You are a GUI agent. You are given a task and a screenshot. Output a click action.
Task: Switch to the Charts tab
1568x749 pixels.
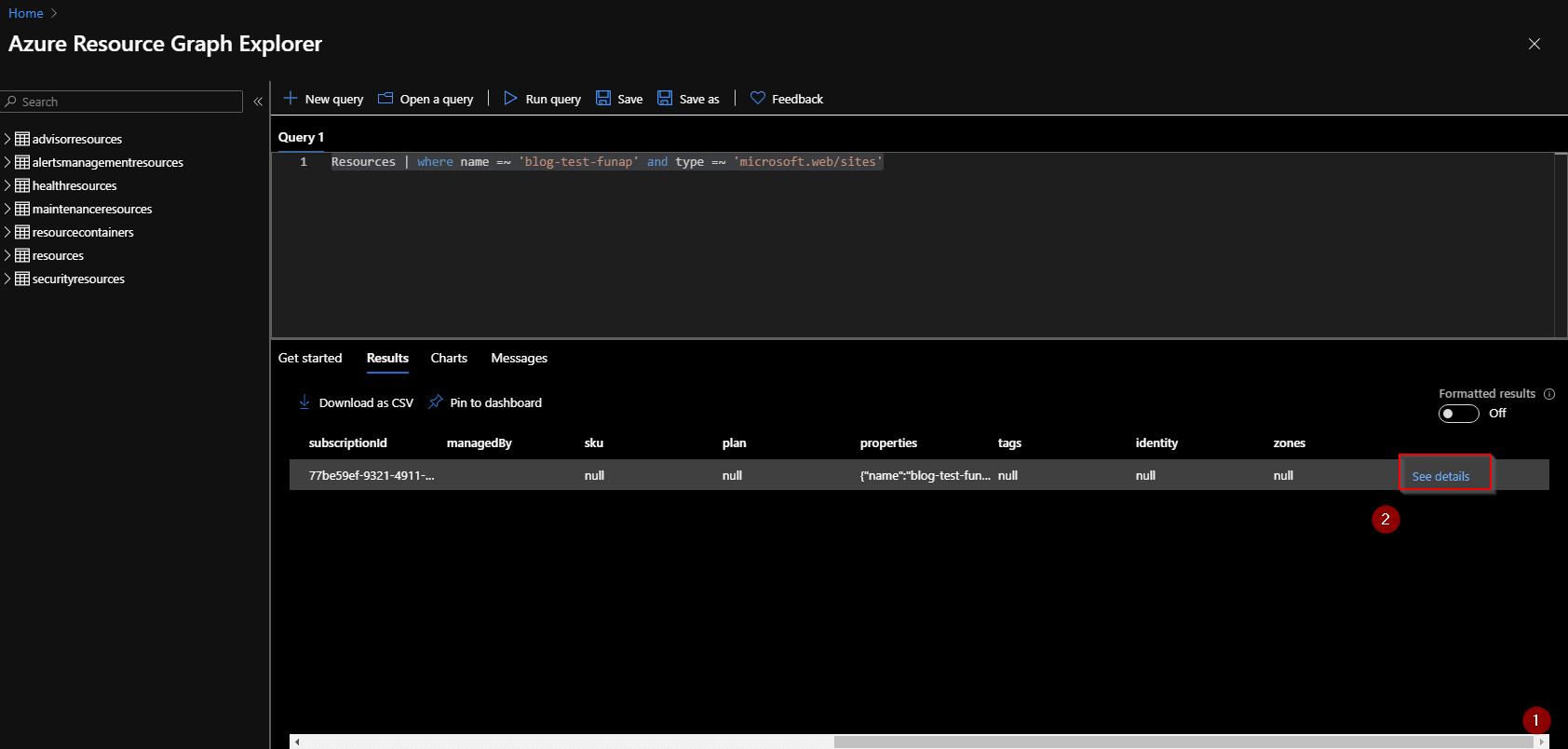pos(449,358)
